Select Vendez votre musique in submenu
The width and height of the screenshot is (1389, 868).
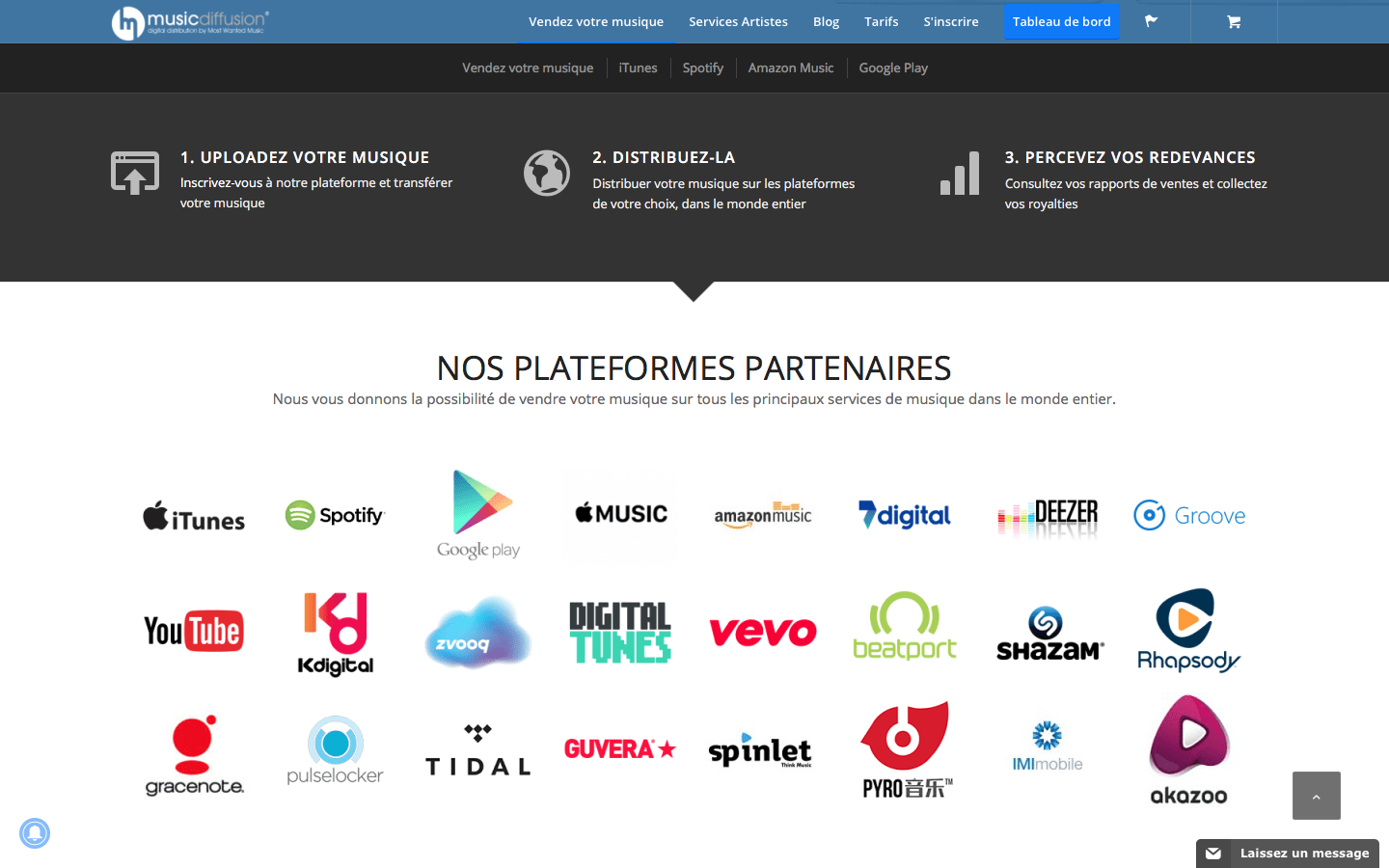528,68
